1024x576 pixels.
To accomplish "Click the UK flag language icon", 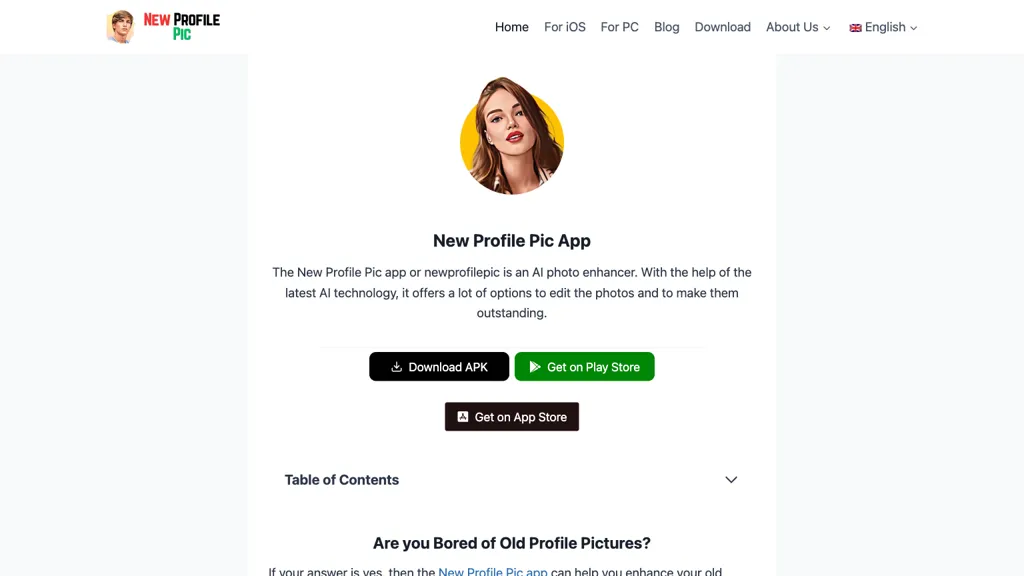I will 855,27.
